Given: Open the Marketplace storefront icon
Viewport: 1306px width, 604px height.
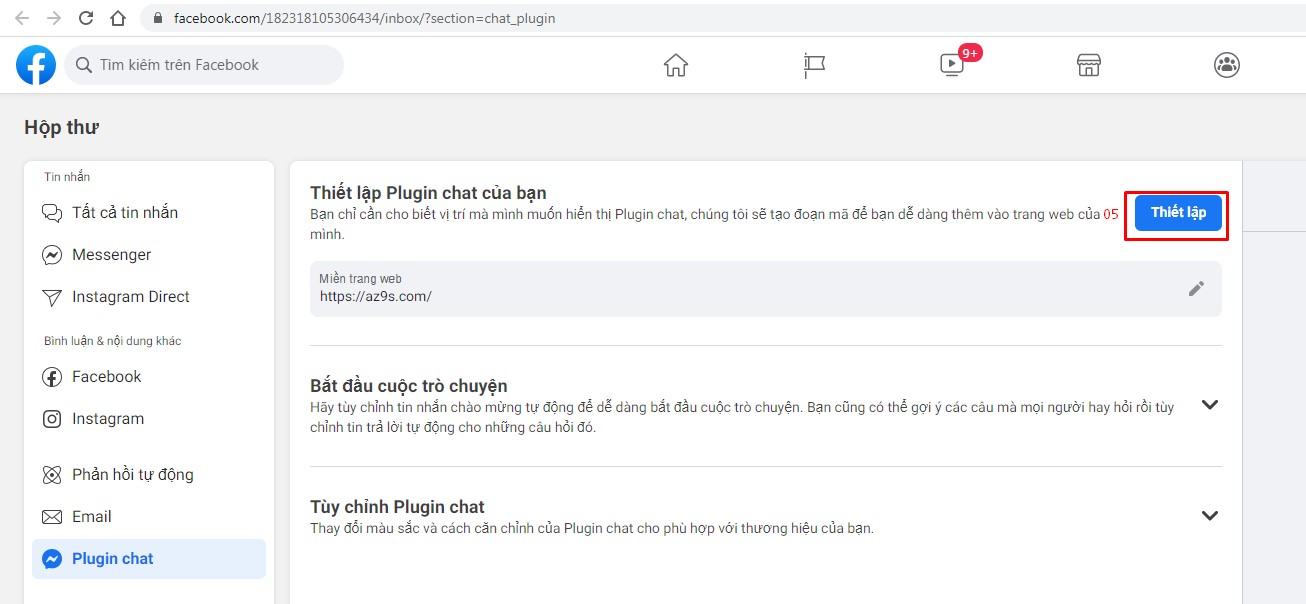Looking at the screenshot, I should click(x=1089, y=65).
